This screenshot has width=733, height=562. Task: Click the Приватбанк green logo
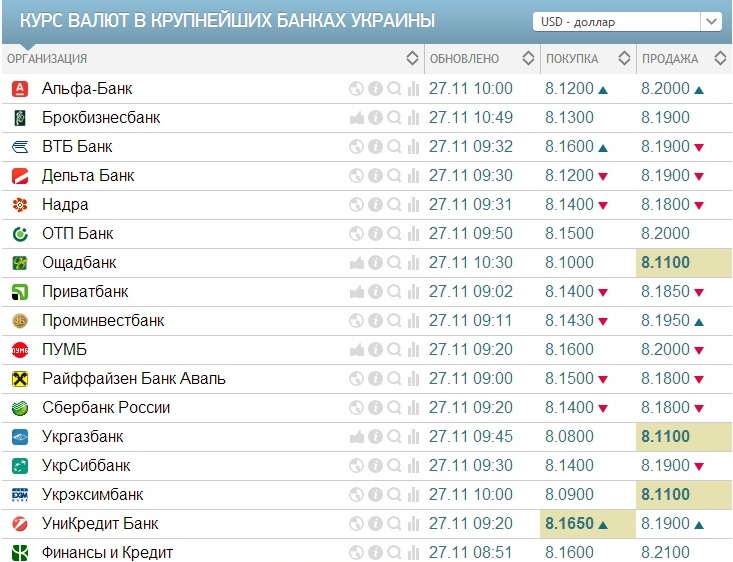[x=20, y=291]
